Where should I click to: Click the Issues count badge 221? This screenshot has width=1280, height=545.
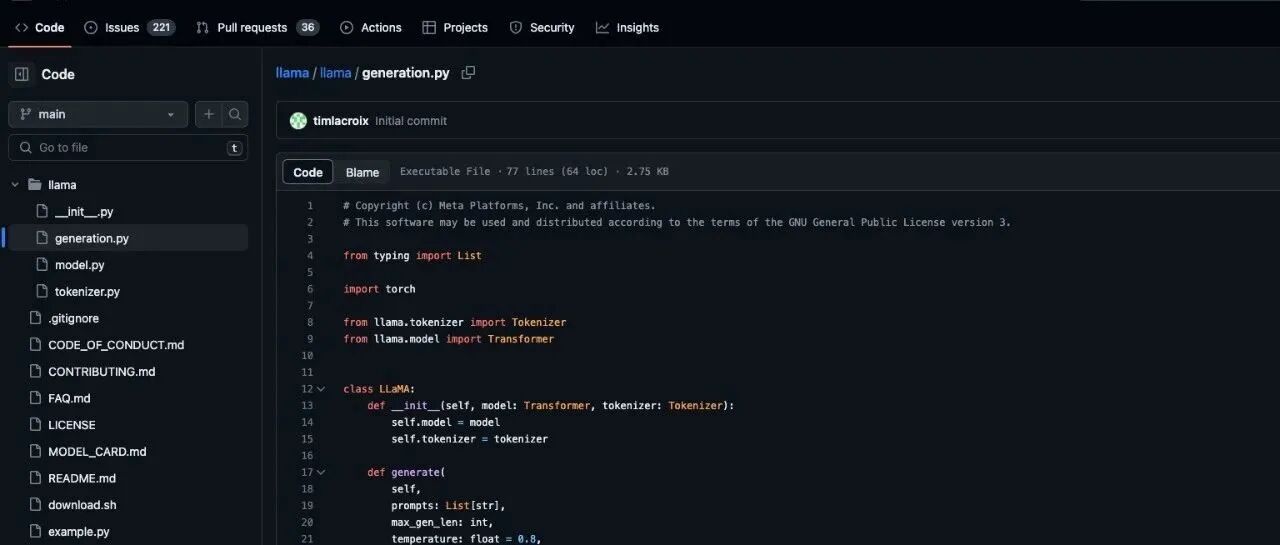161,28
